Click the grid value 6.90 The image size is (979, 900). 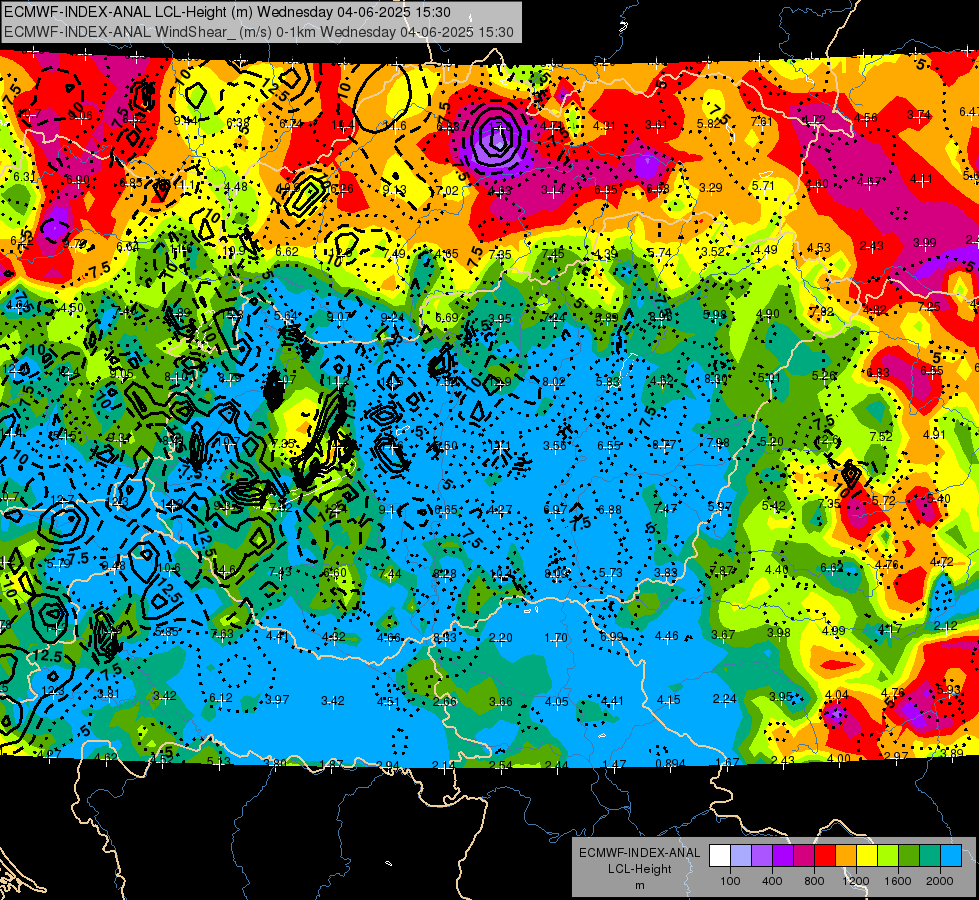pyautogui.click(x=77, y=180)
